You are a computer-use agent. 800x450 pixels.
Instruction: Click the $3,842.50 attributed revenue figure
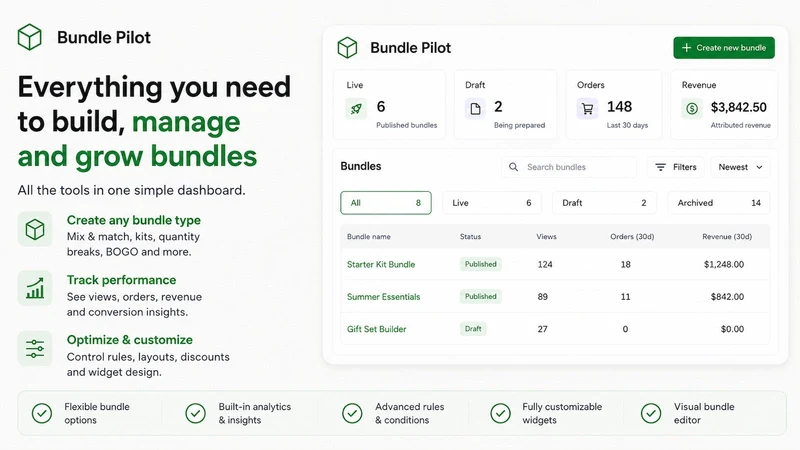coord(739,107)
